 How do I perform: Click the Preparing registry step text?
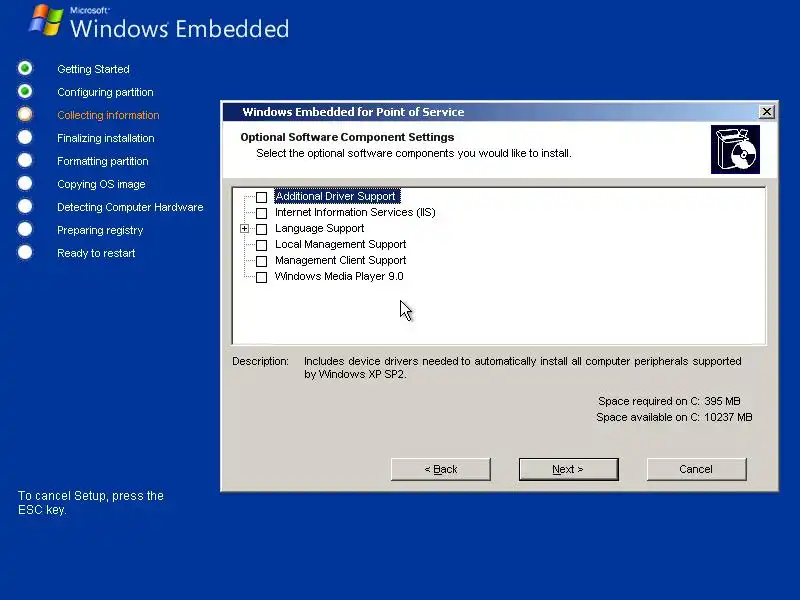click(100, 230)
